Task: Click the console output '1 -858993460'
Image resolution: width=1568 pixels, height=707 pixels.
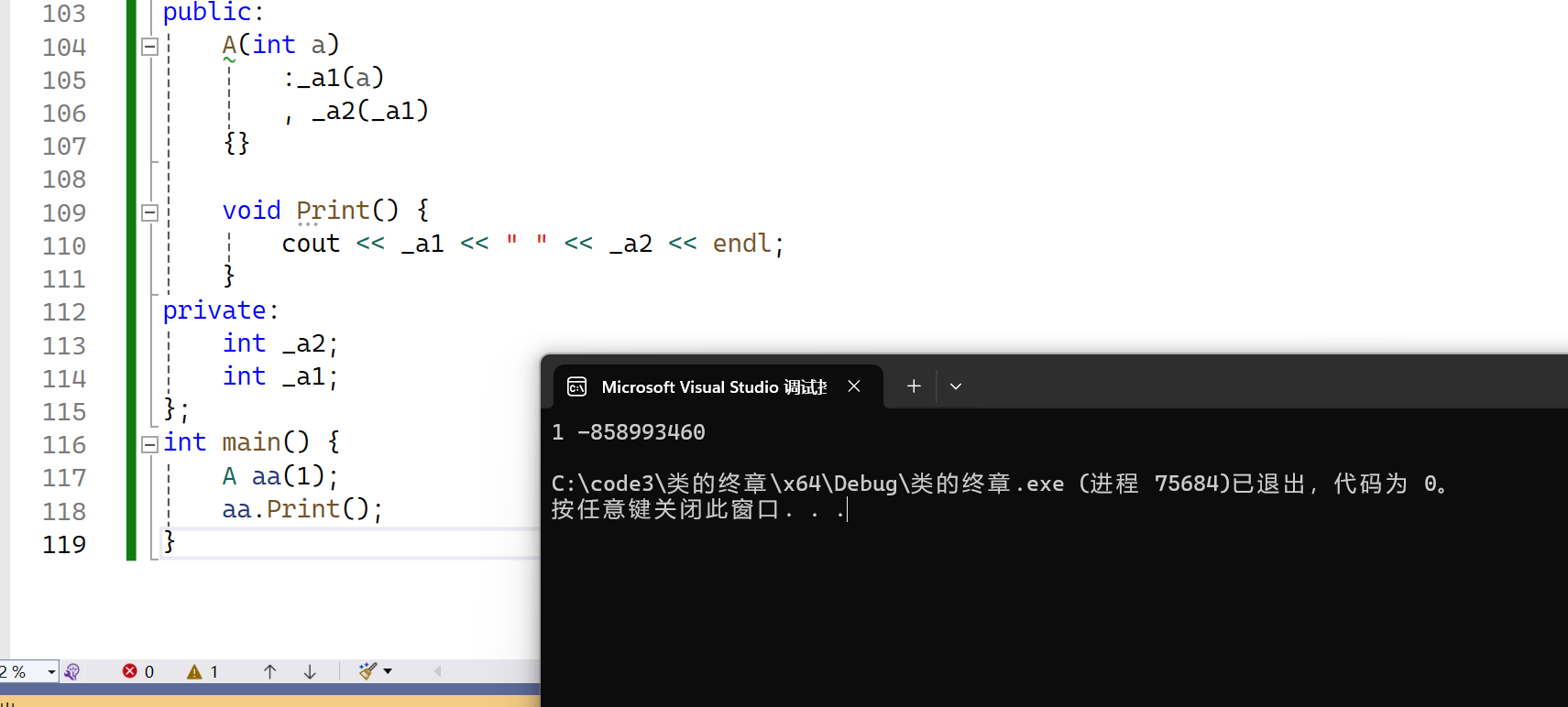Action: coord(629,432)
